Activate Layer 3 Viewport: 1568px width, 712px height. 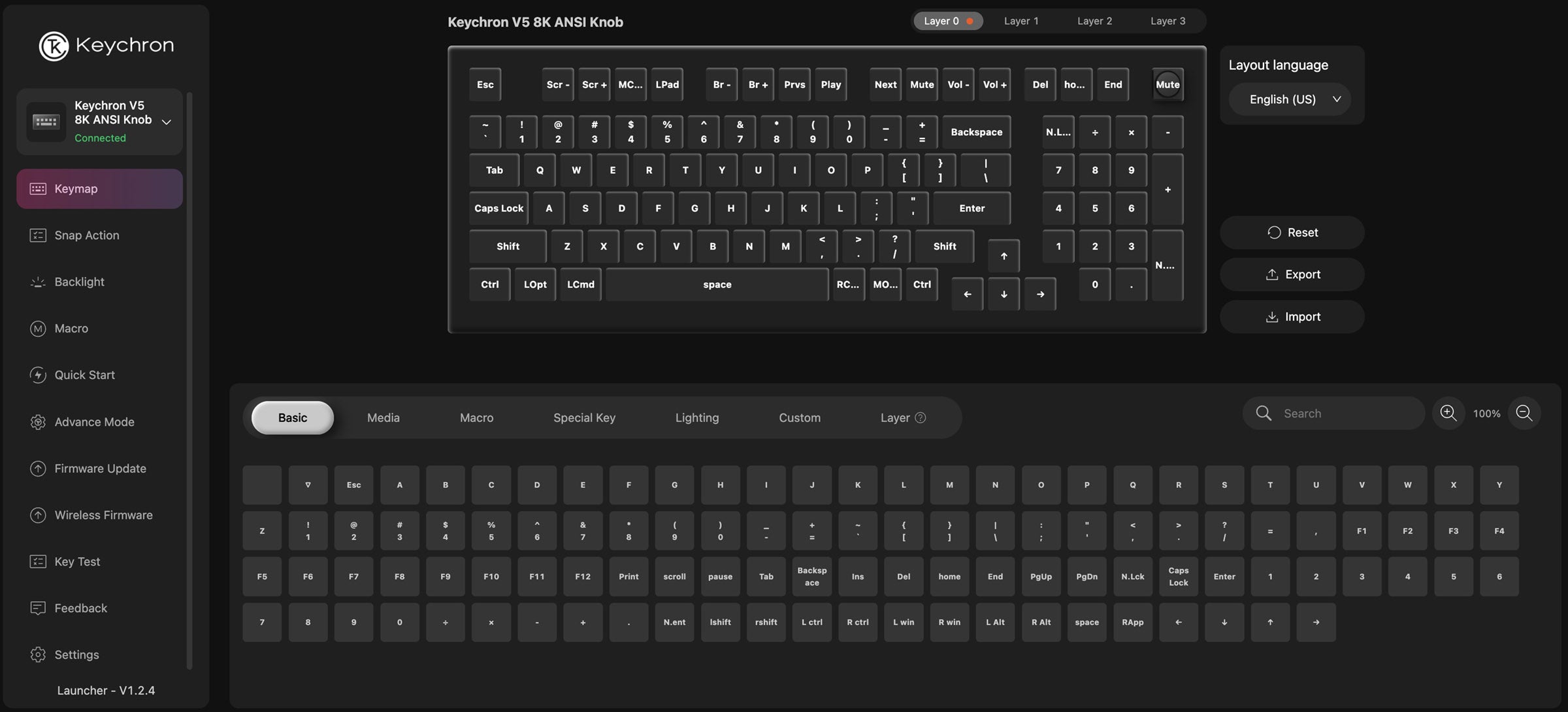click(1167, 20)
